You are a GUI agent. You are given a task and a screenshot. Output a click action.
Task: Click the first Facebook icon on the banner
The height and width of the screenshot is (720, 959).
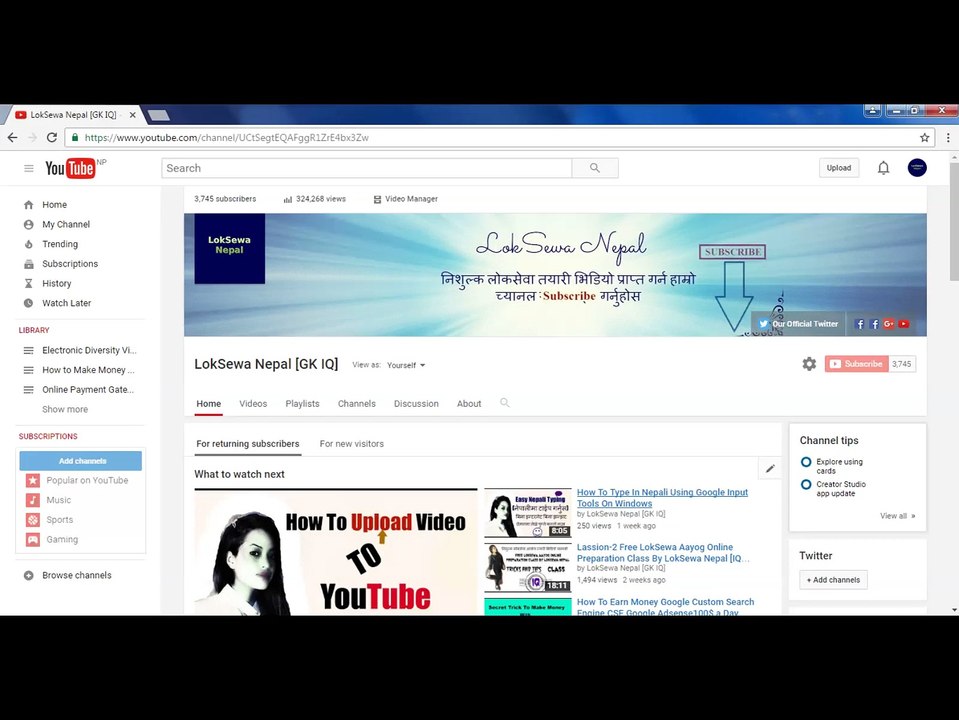tap(860, 324)
